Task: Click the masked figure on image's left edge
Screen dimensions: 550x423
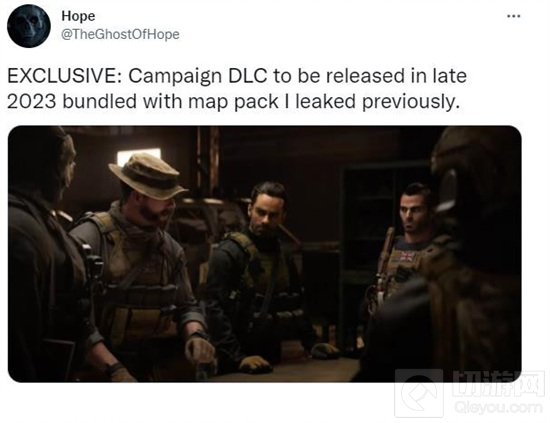Action: pyautogui.click(x=44, y=255)
